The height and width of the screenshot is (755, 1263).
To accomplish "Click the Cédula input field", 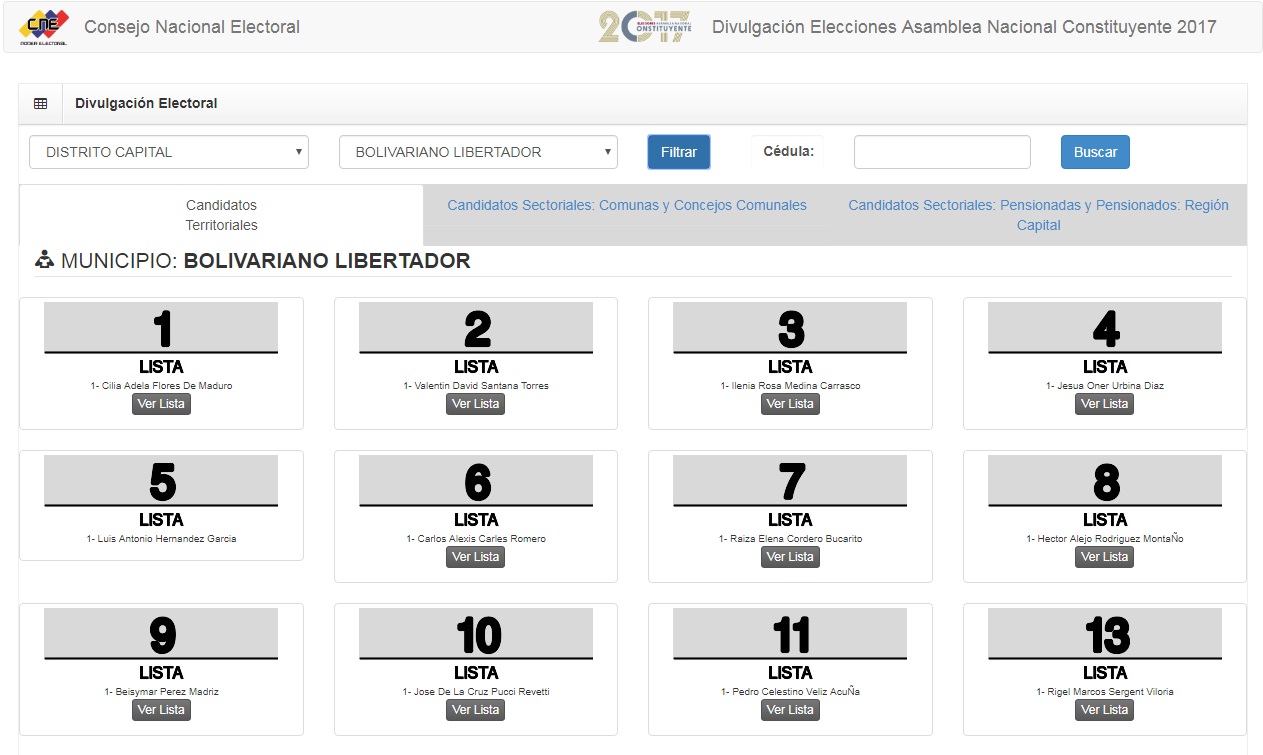I will (x=941, y=152).
